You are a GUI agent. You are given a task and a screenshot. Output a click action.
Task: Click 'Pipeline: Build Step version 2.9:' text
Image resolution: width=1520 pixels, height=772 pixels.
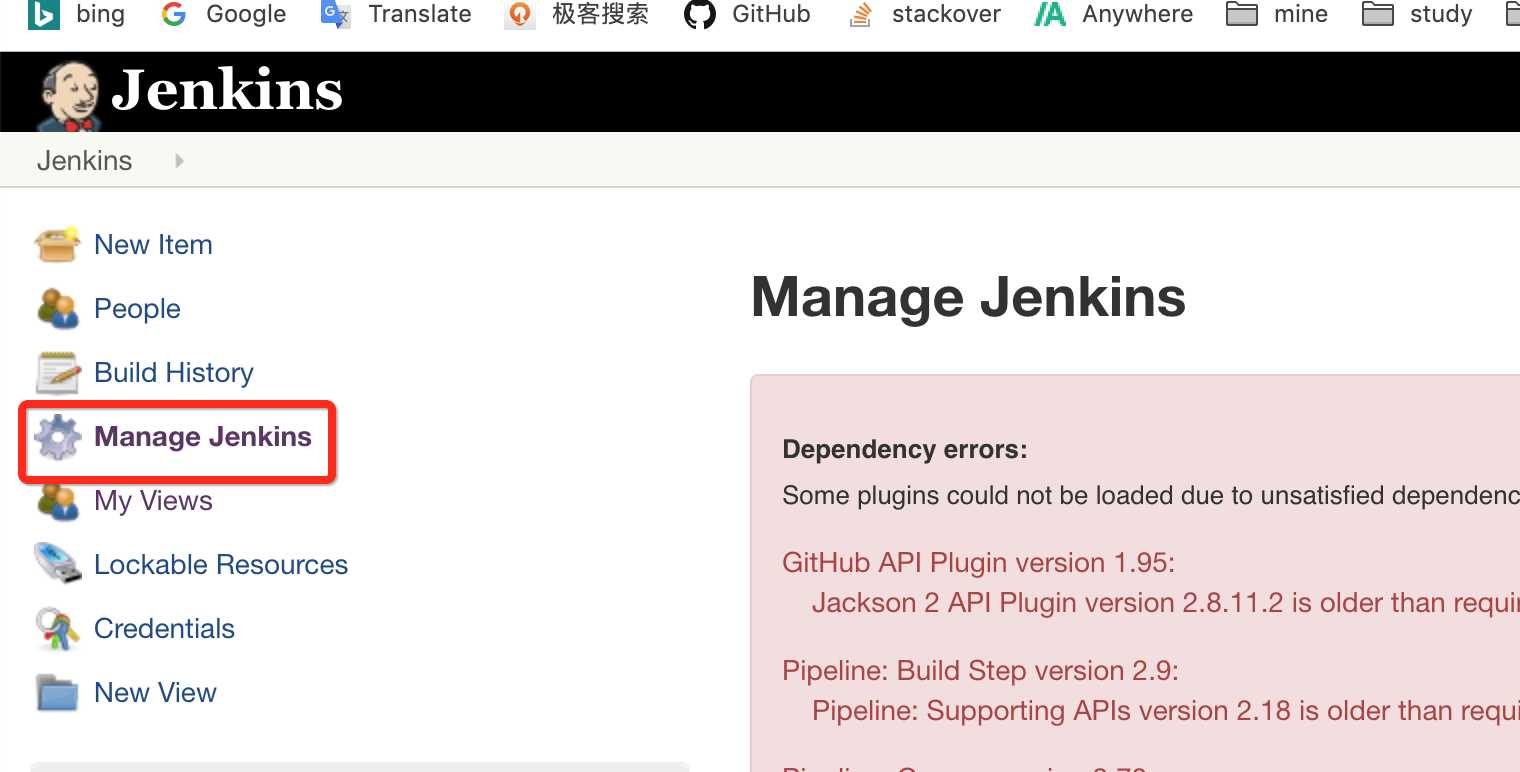tap(980, 671)
